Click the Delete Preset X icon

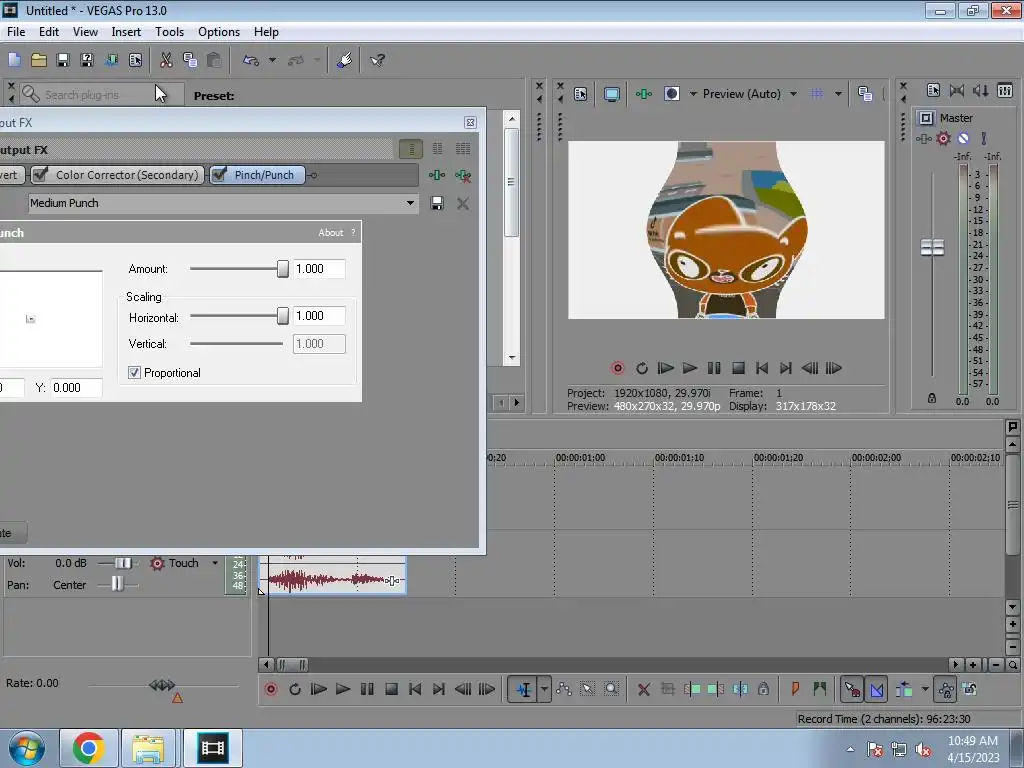click(463, 204)
